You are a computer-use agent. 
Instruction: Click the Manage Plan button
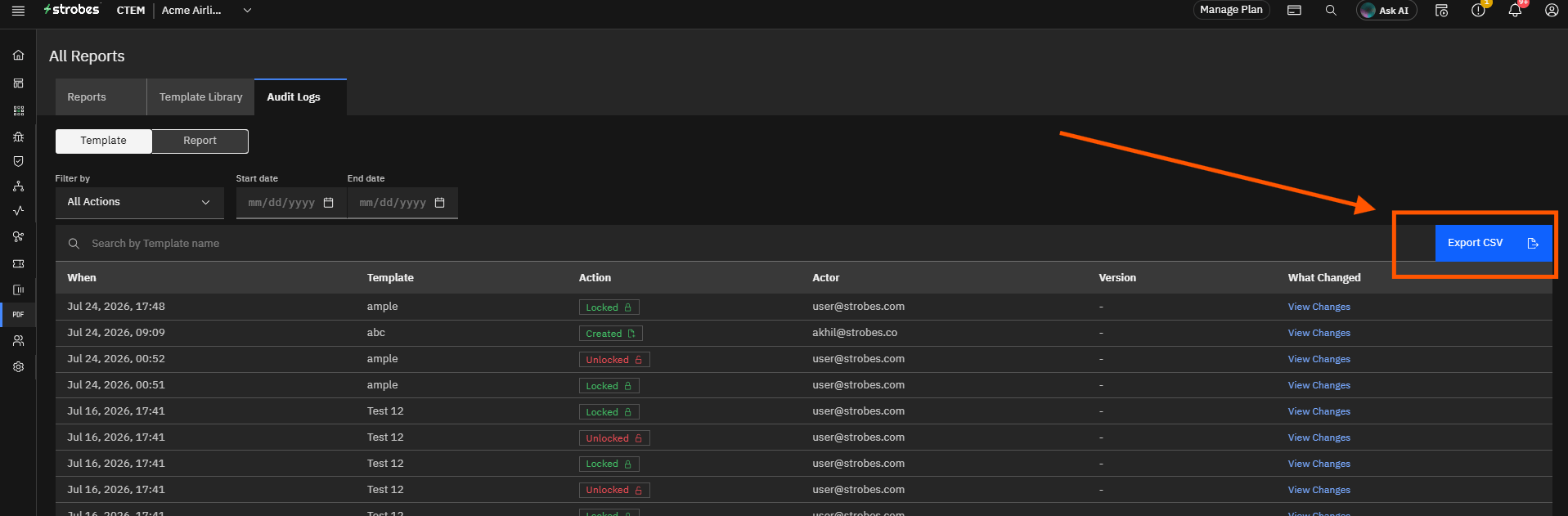pyautogui.click(x=1231, y=10)
